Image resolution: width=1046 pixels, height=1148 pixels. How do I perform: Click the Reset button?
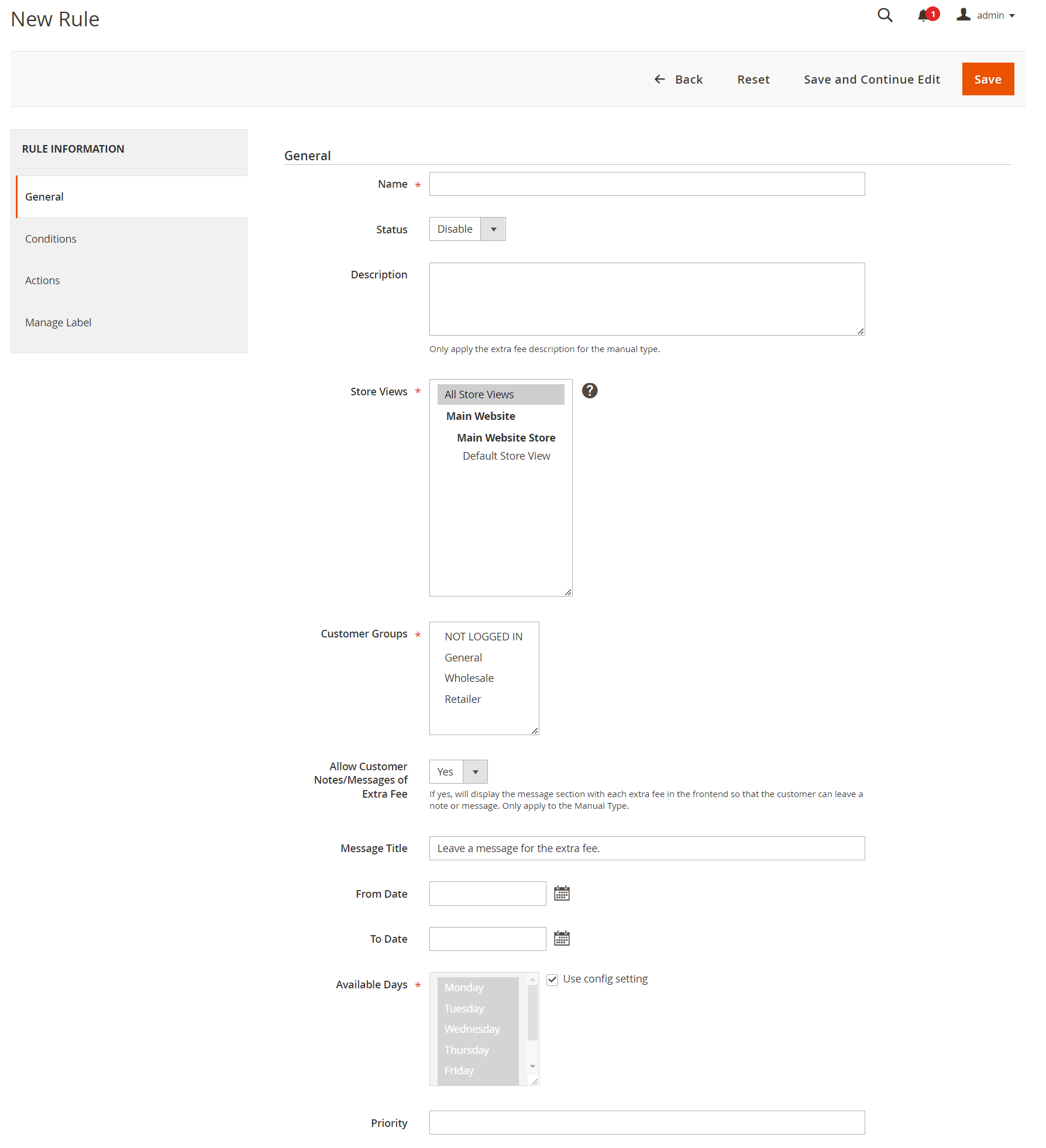tap(753, 79)
